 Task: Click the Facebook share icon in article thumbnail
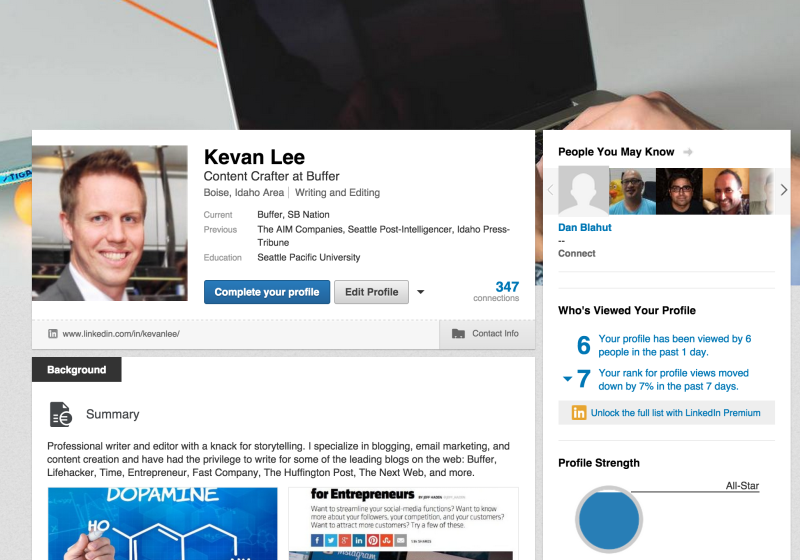click(x=317, y=540)
